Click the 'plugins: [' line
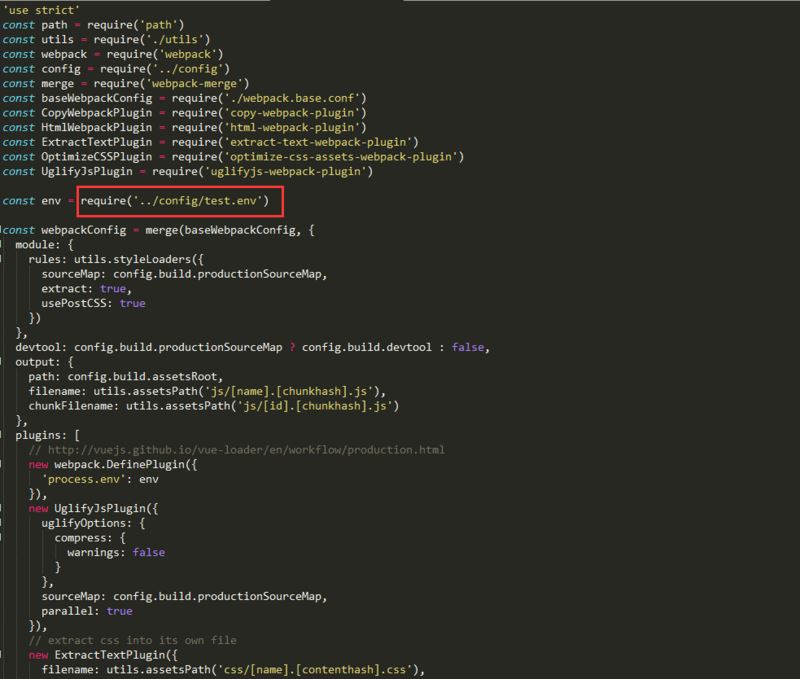 point(47,435)
